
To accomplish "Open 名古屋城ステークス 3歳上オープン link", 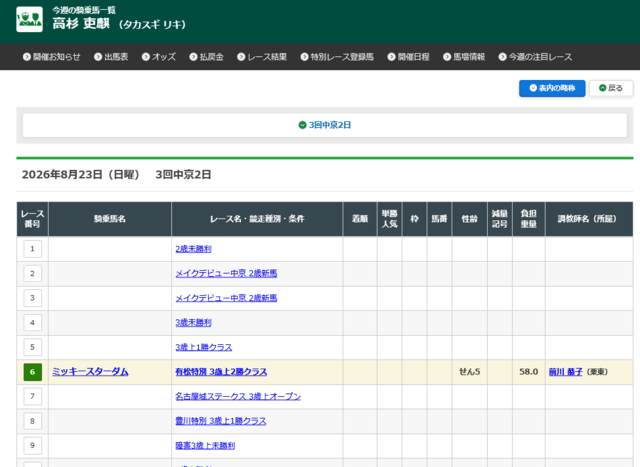I will pos(238,396).
